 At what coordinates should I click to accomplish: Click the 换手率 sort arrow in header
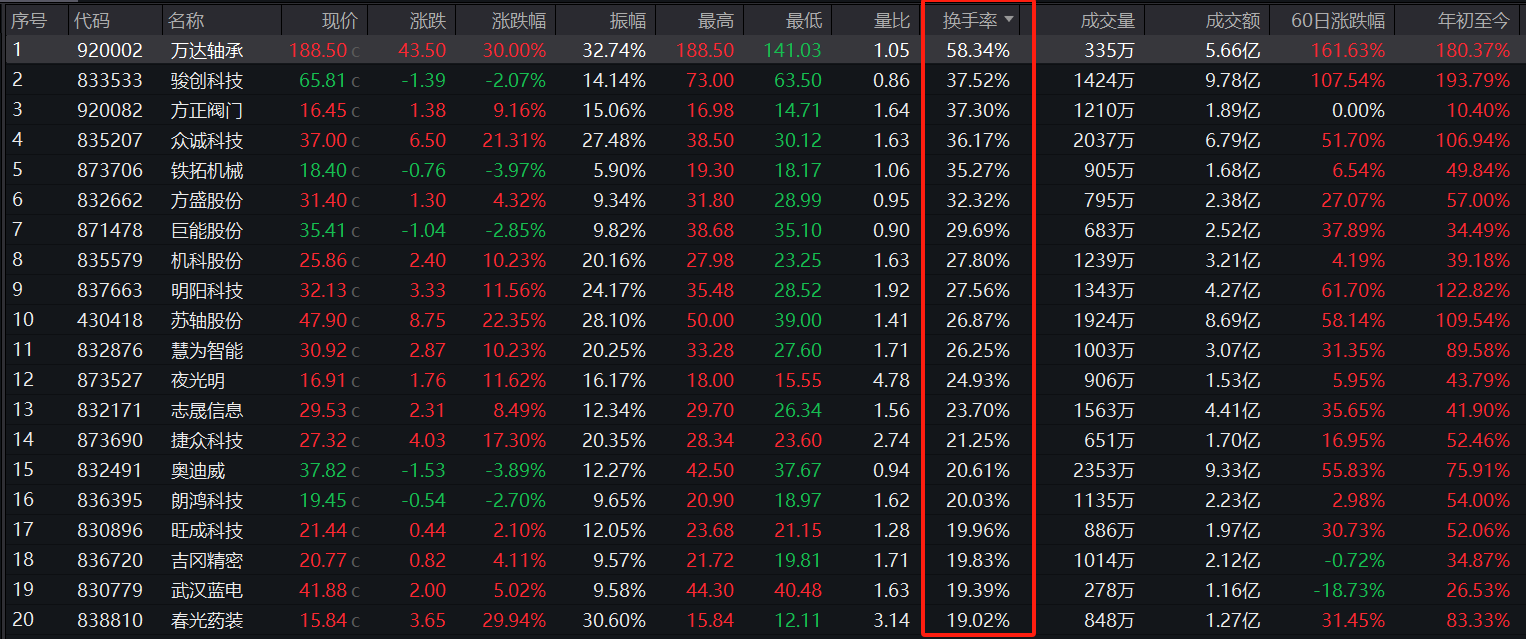pyautogui.click(x=1009, y=20)
